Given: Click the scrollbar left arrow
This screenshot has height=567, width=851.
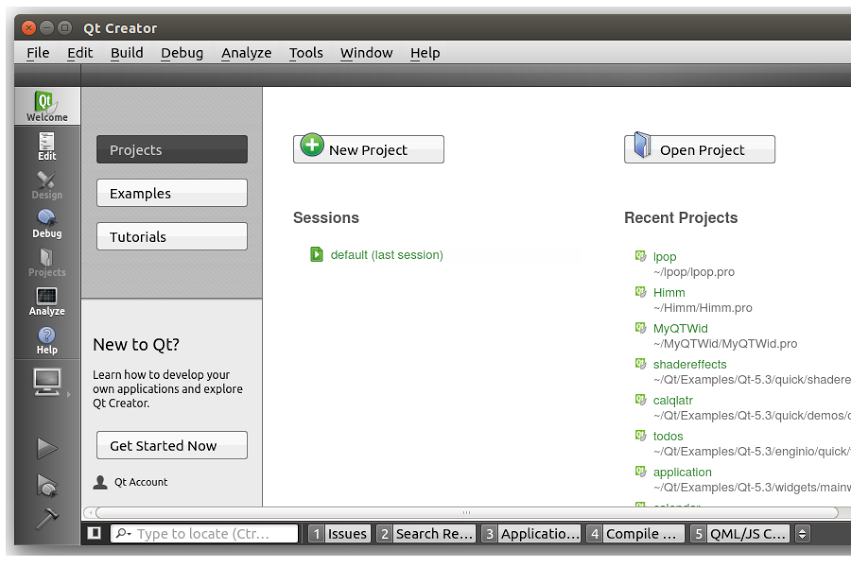Looking at the screenshot, I should [x=90, y=512].
